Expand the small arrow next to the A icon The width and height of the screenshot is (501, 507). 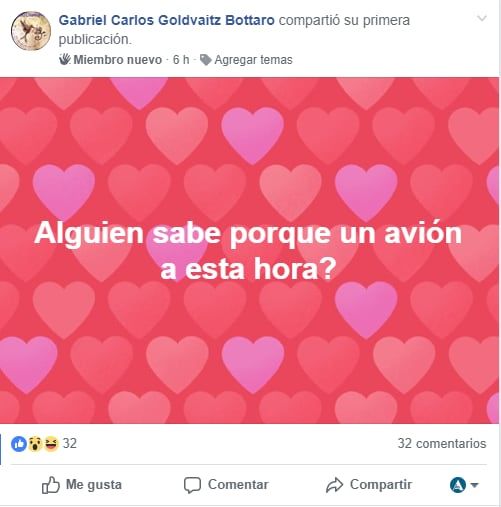[474, 485]
